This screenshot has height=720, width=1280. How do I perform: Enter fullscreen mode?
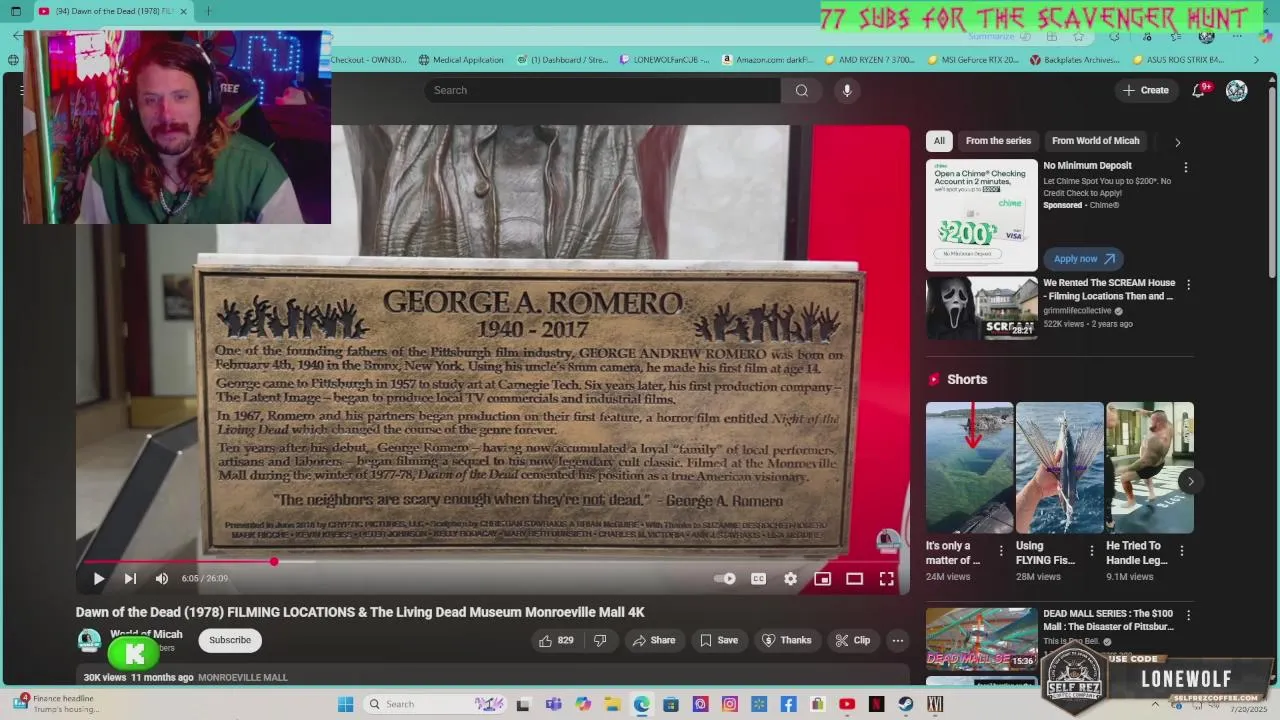click(886, 578)
